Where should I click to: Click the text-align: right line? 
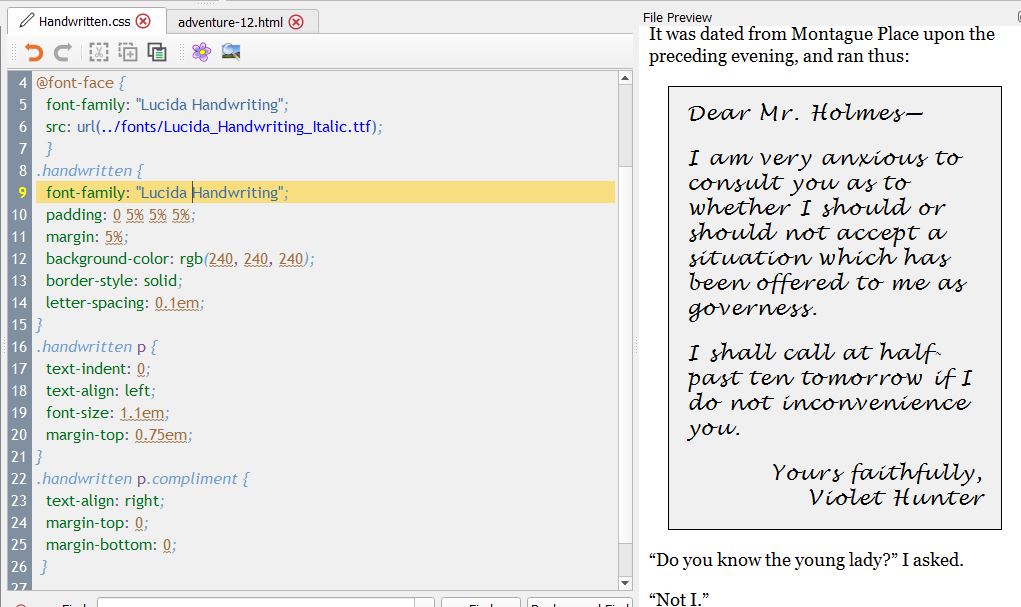(x=105, y=501)
